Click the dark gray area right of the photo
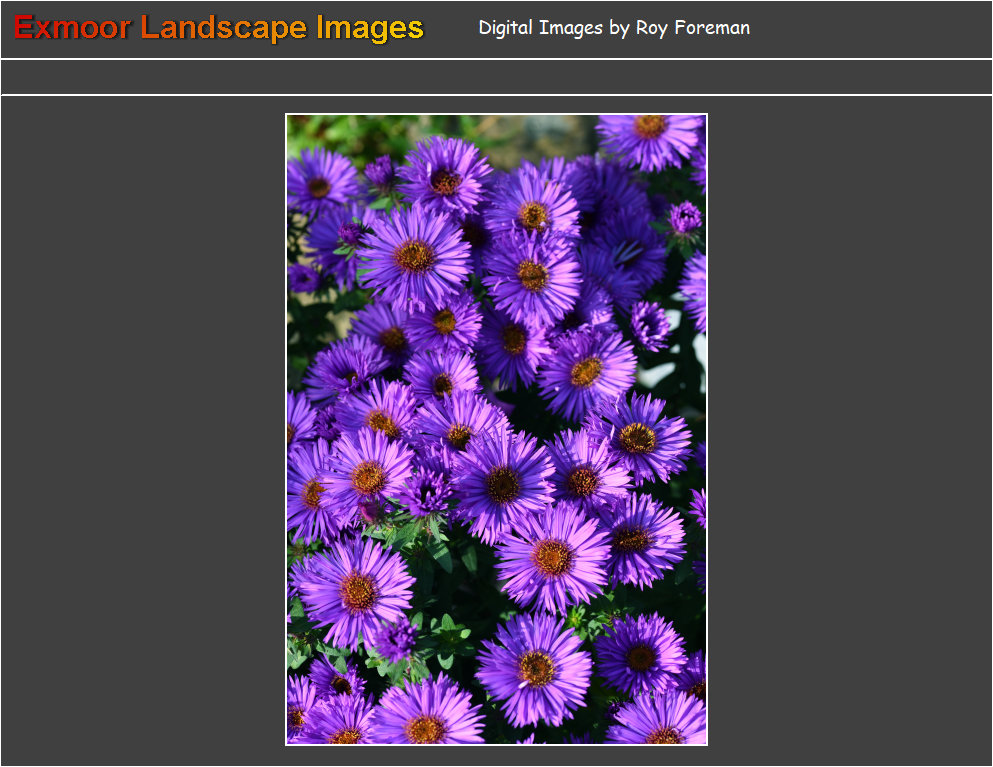Image resolution: width=993 pixels, height=767 pixels. click(x=850, y=430)
